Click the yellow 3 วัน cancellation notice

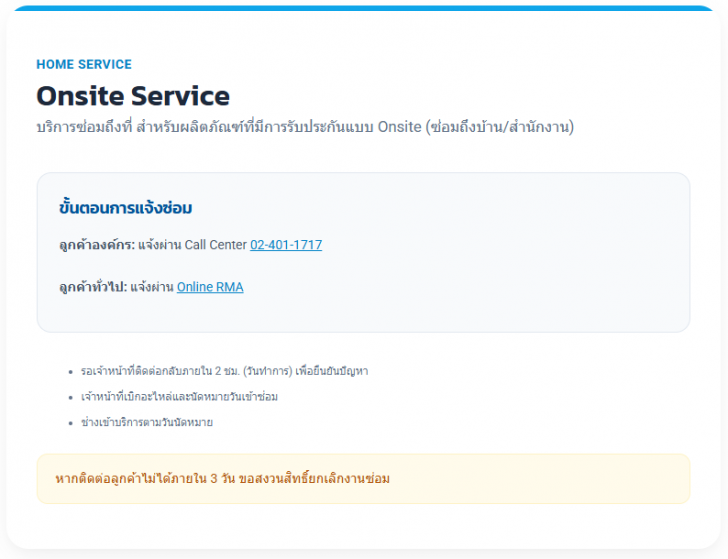click(x=364, y=479)
